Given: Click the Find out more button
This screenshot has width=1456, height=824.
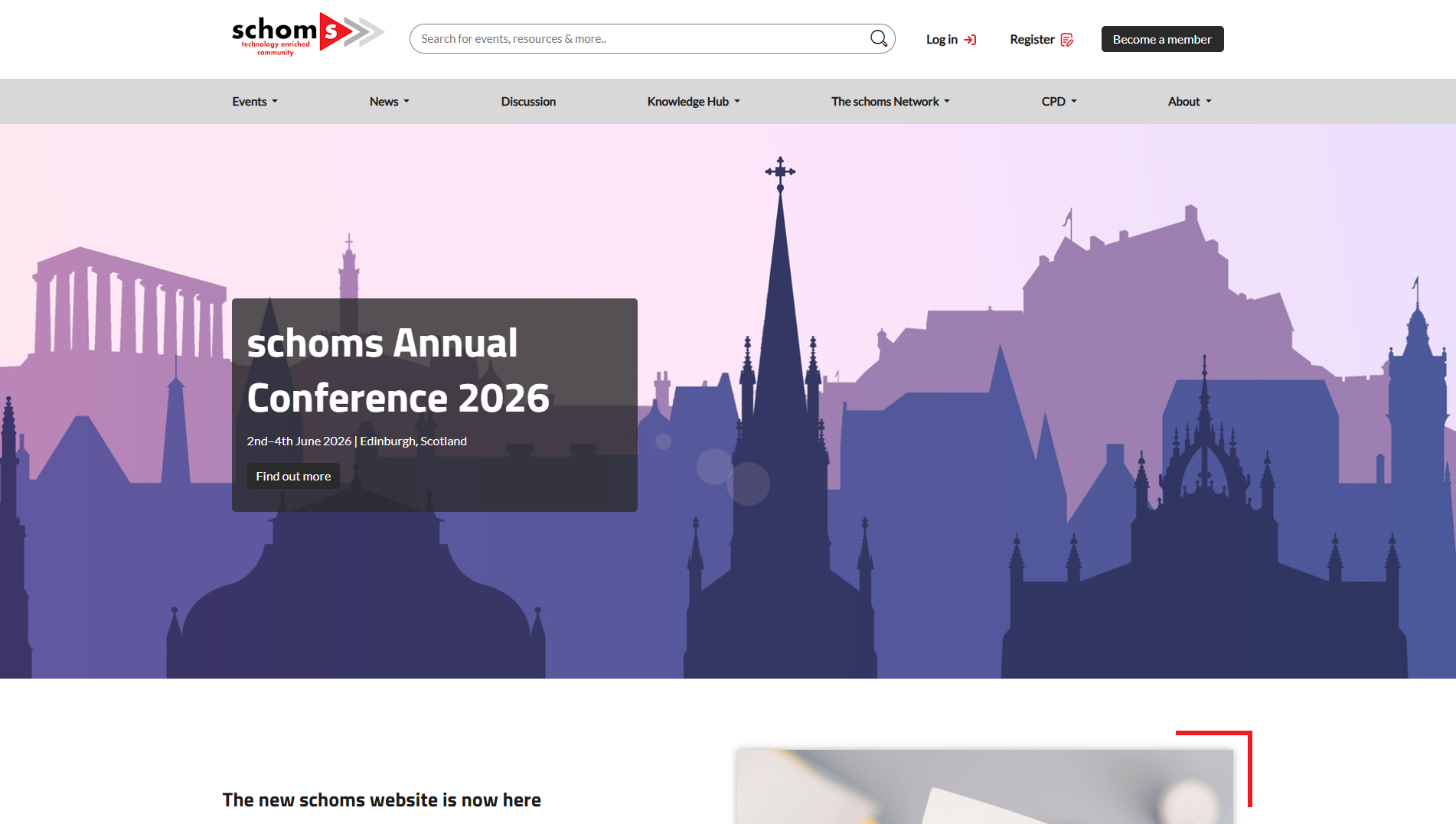Looking at the screenshot, I should click(293, 476).
